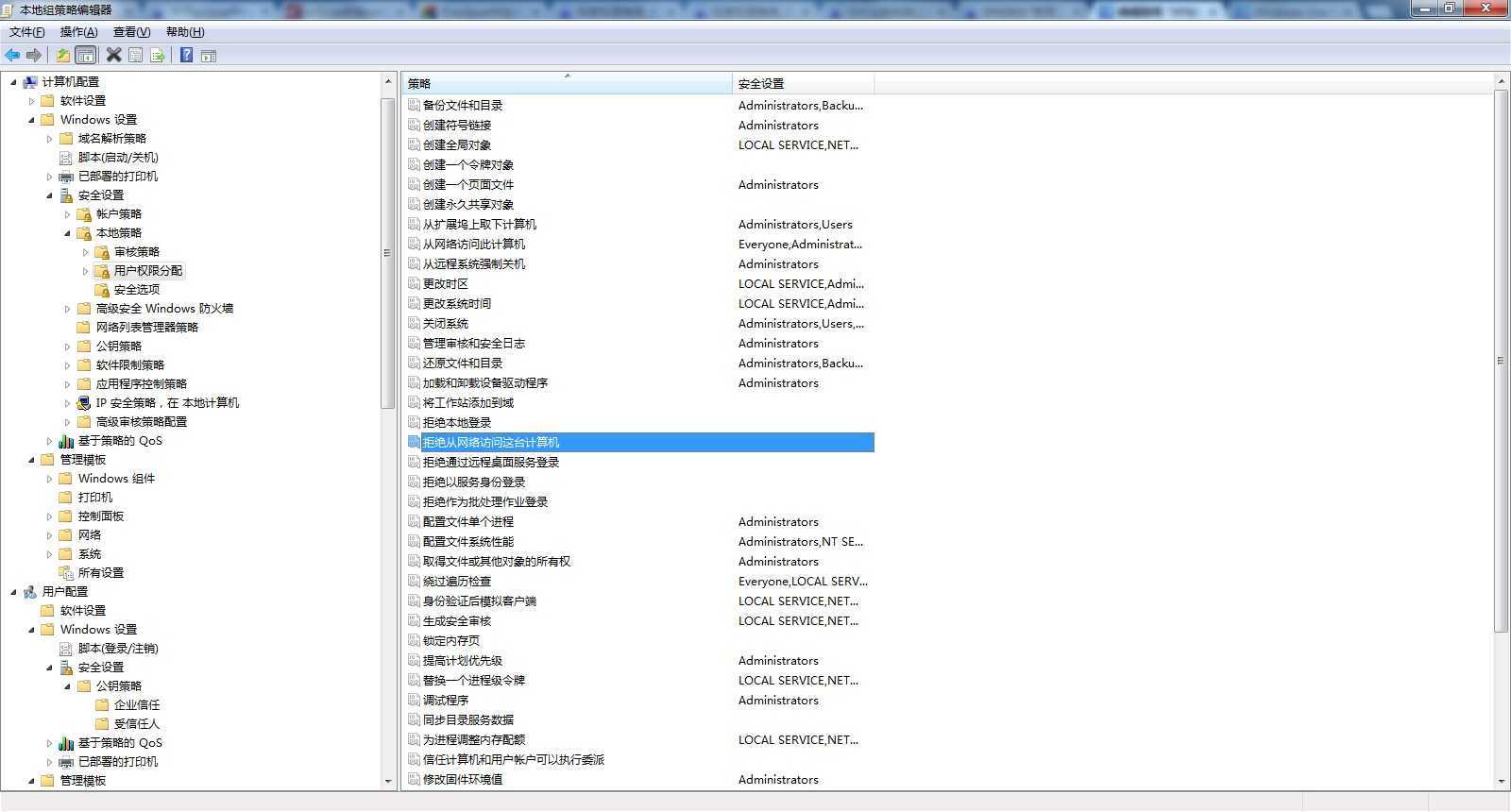The image size is (1511, 812).
Task: Click the Forward arrow toolbar icon
Action: point(34,56)
